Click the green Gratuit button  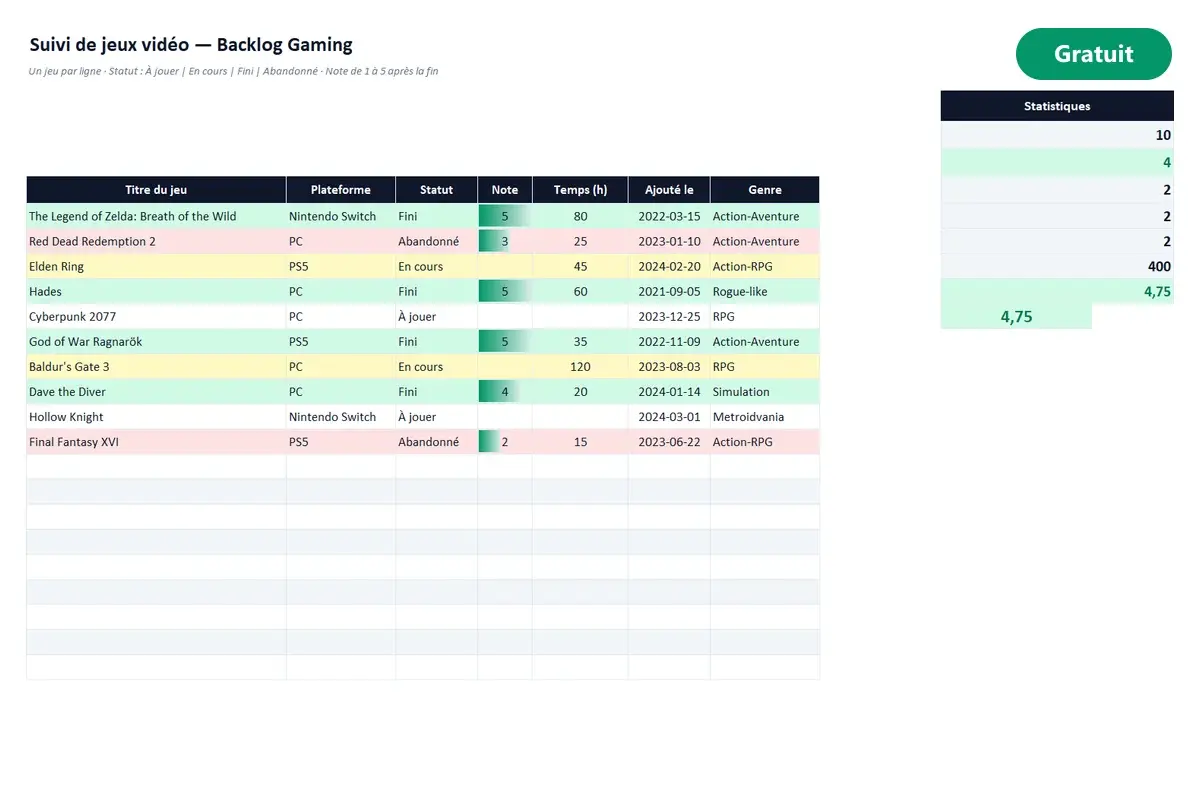pyautogui.click(x=1093, y=54)
